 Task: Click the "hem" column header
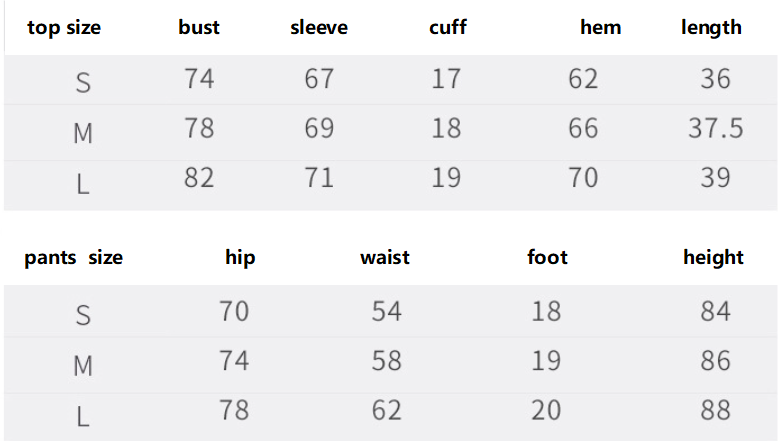click(600, 28)
